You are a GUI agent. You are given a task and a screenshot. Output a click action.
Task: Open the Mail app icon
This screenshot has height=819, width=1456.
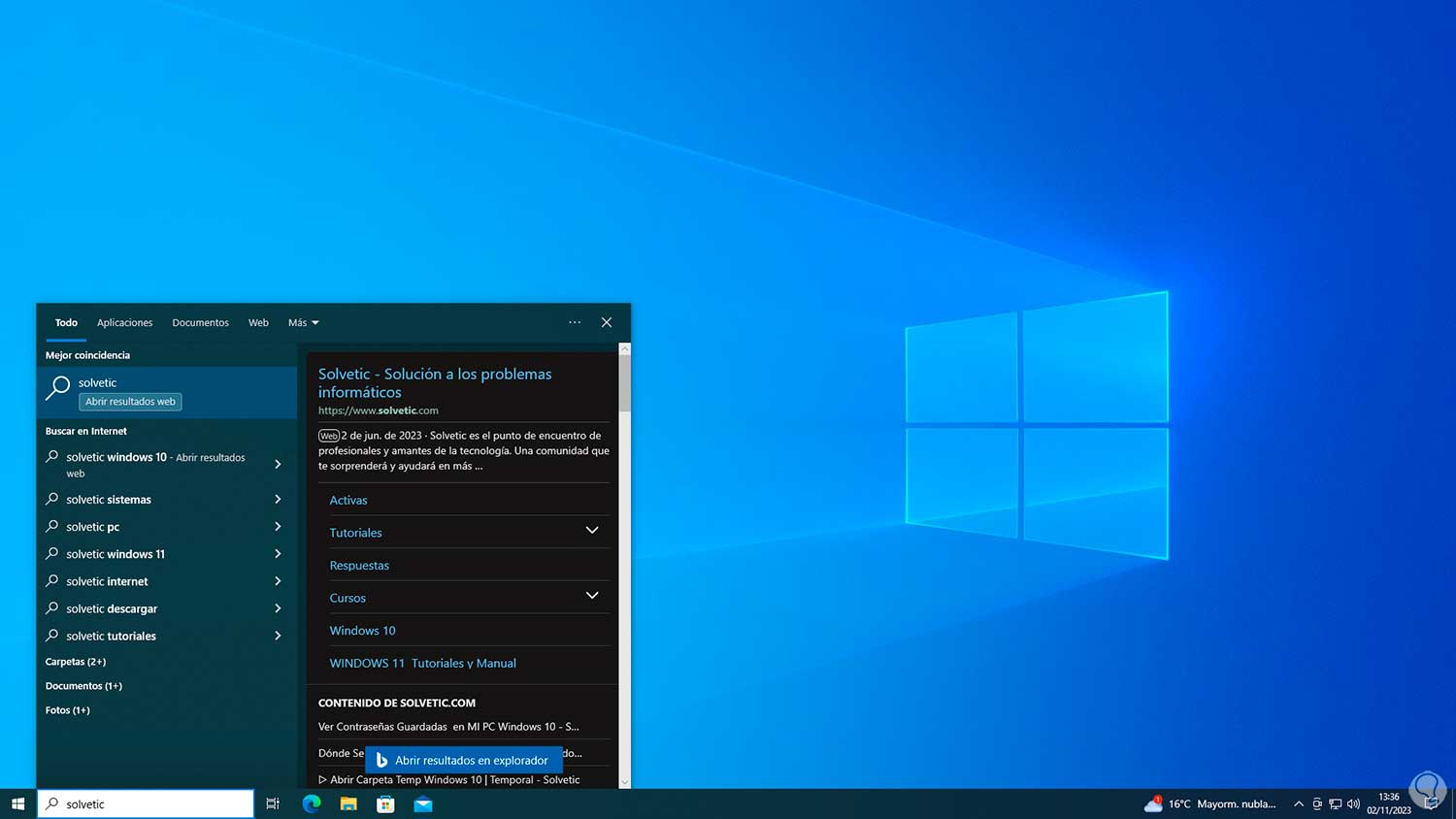tap(423, 803)
